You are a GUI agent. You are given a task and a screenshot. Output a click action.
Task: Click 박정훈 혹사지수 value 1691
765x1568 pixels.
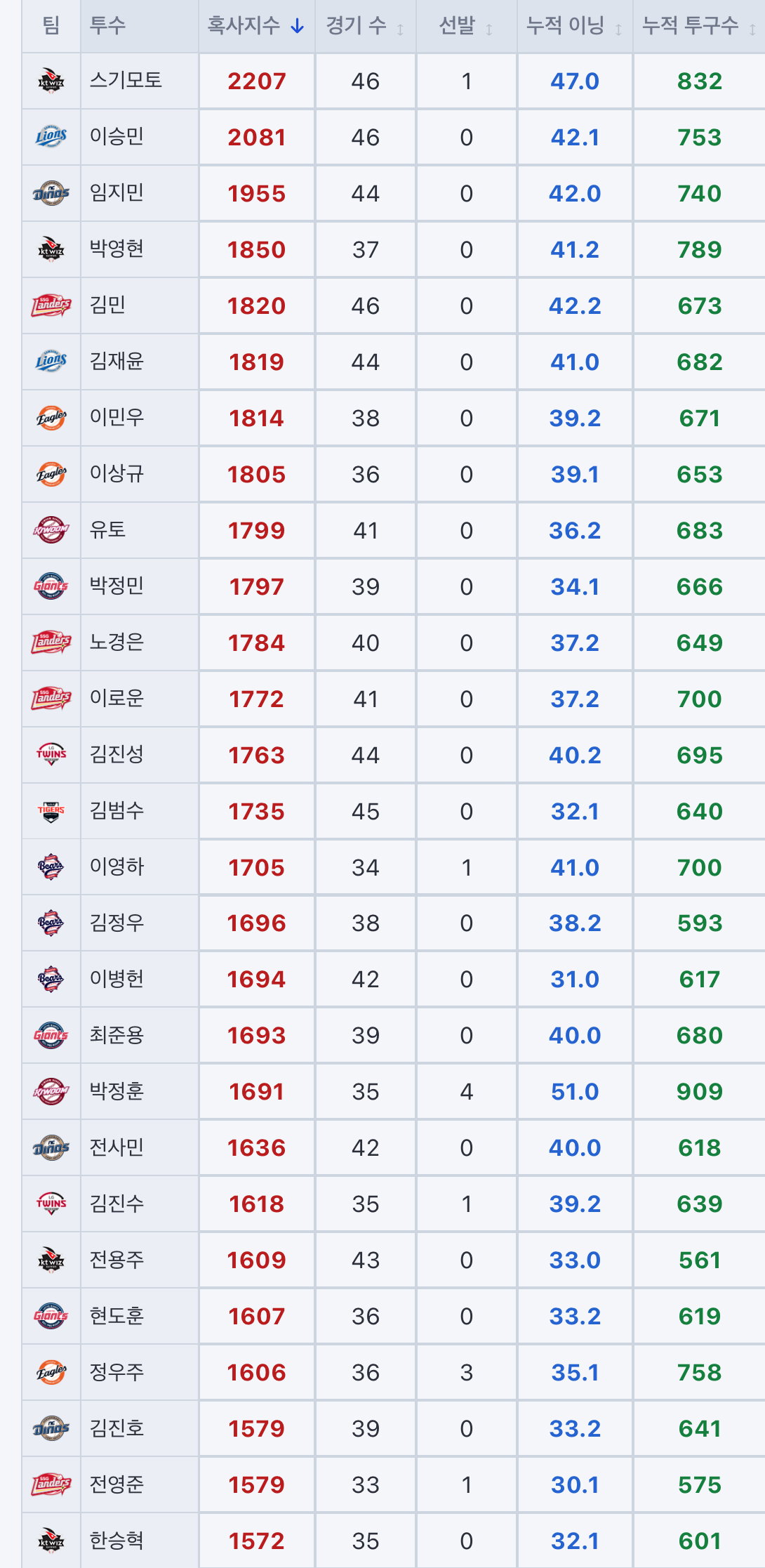pos(256,1092)
